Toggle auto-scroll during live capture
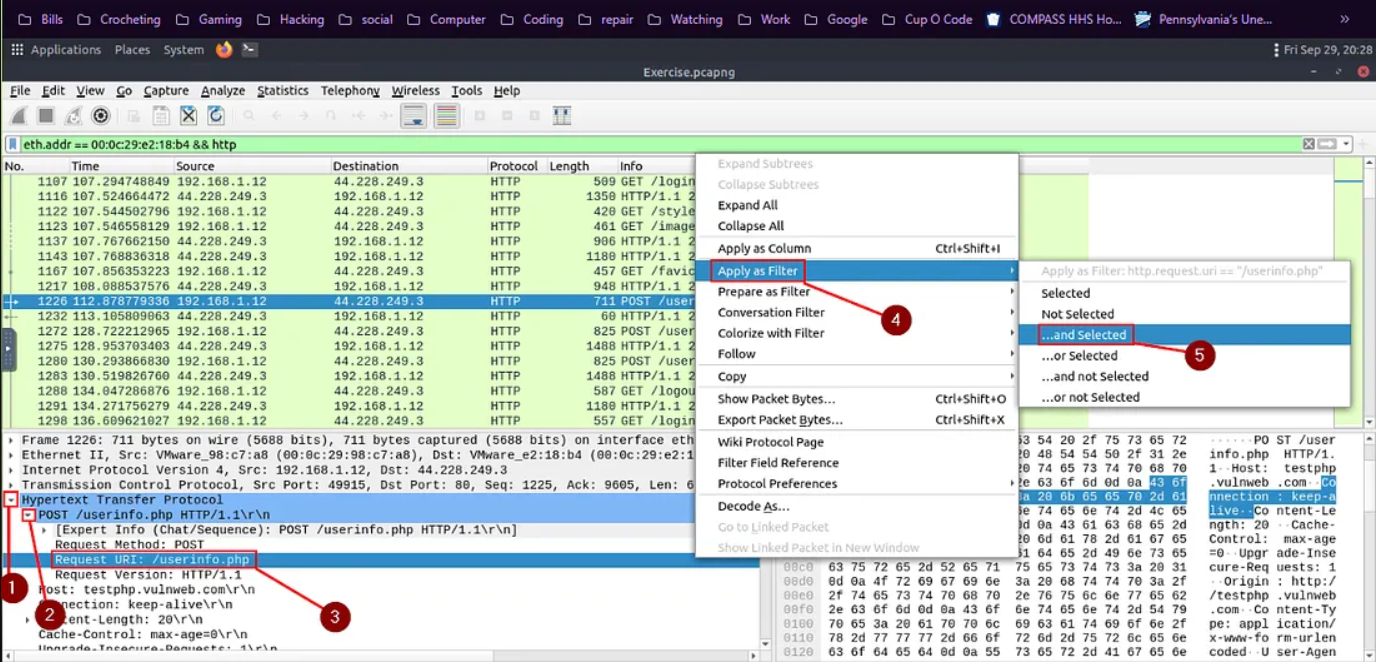This screenshot has width=1376, height=662. point(413,116)
